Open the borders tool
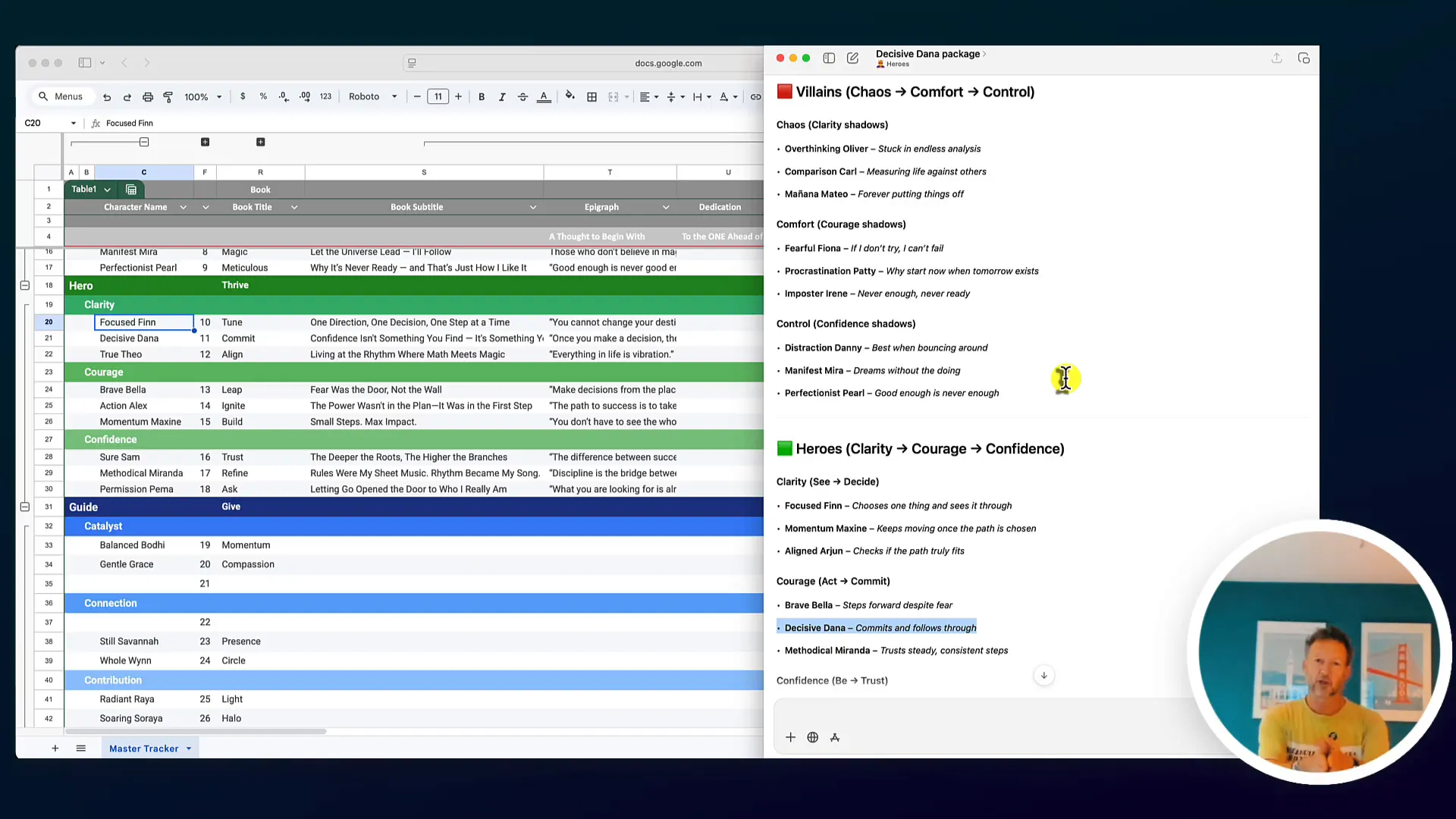The image size is (1456, 819). pyautogui.click(x=592, y=97)
